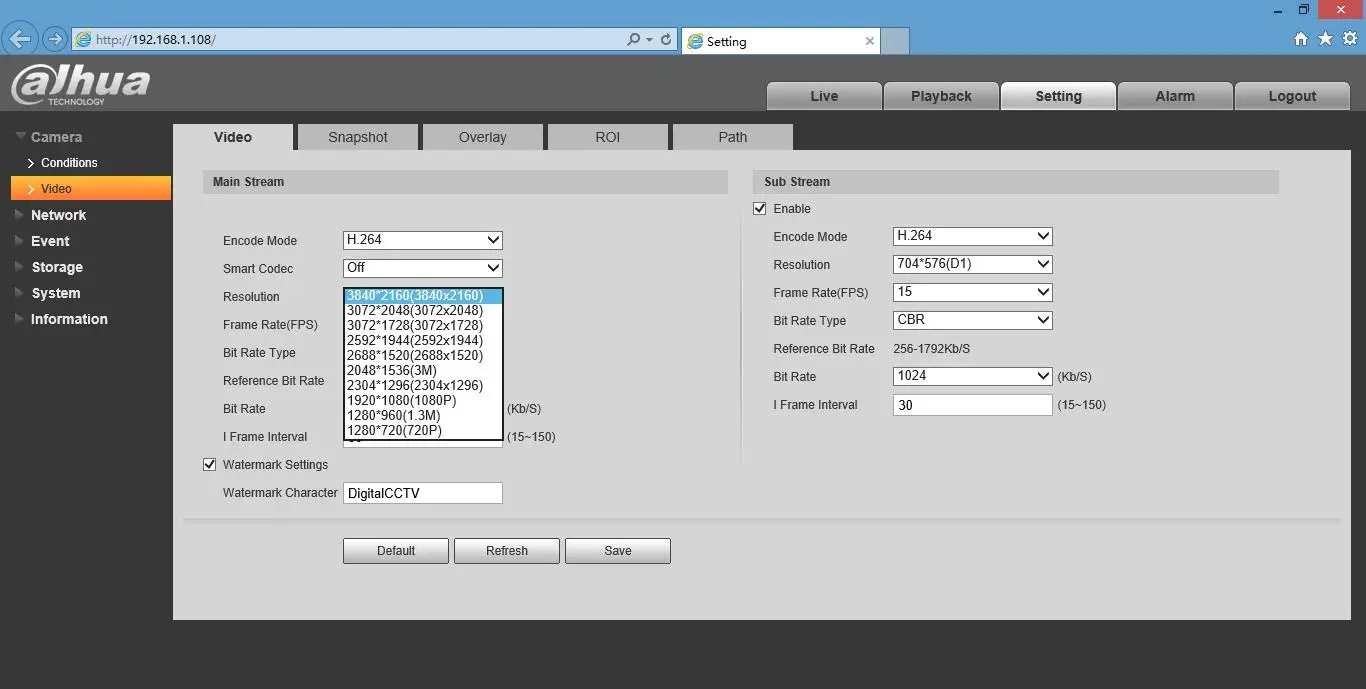The width and height of the screenshot is (1366, 689).
Task: Open Sub Stream Bit Rate 1024 dropdown
Action: [x=973, y=376]
